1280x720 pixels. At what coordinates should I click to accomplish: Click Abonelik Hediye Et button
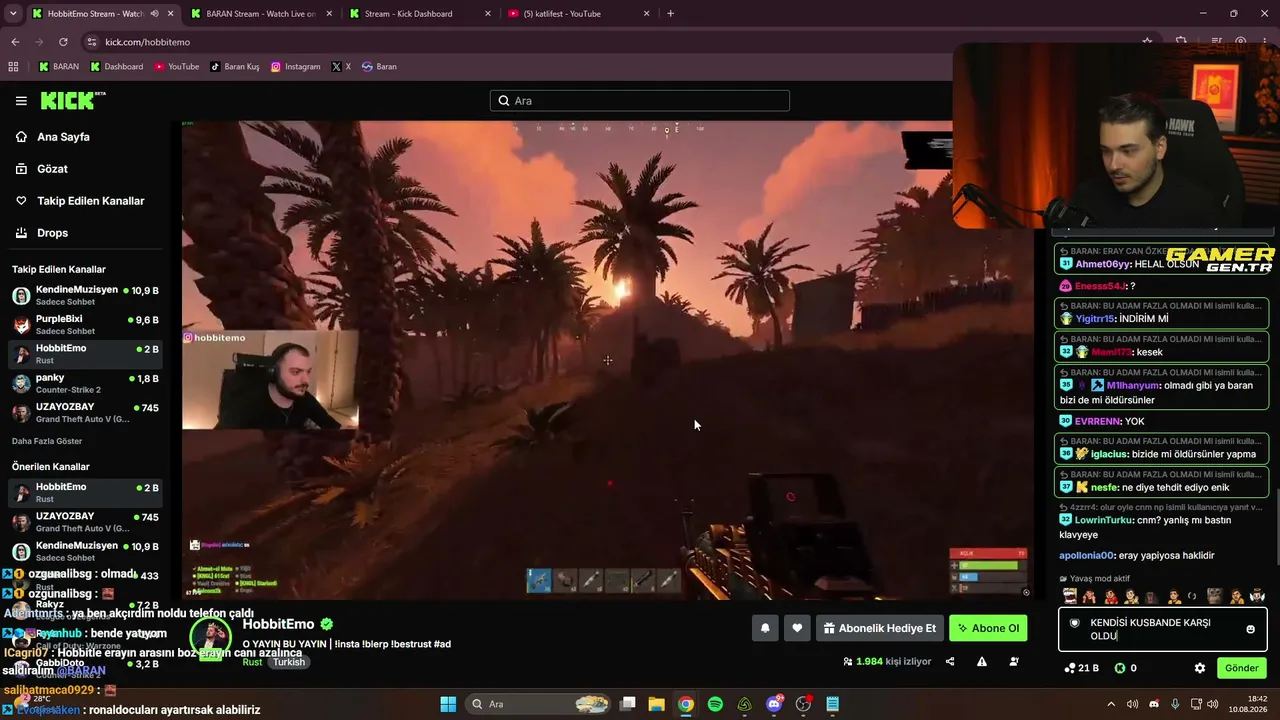(x=880, y=628)
